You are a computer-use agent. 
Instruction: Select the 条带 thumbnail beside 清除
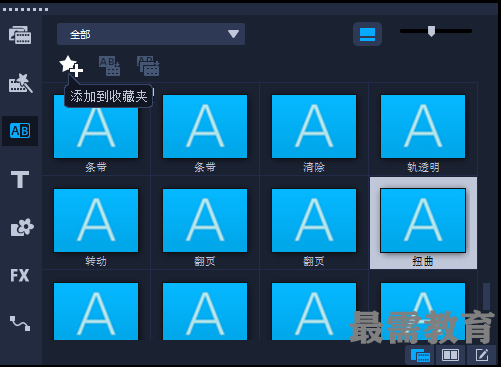205,126
